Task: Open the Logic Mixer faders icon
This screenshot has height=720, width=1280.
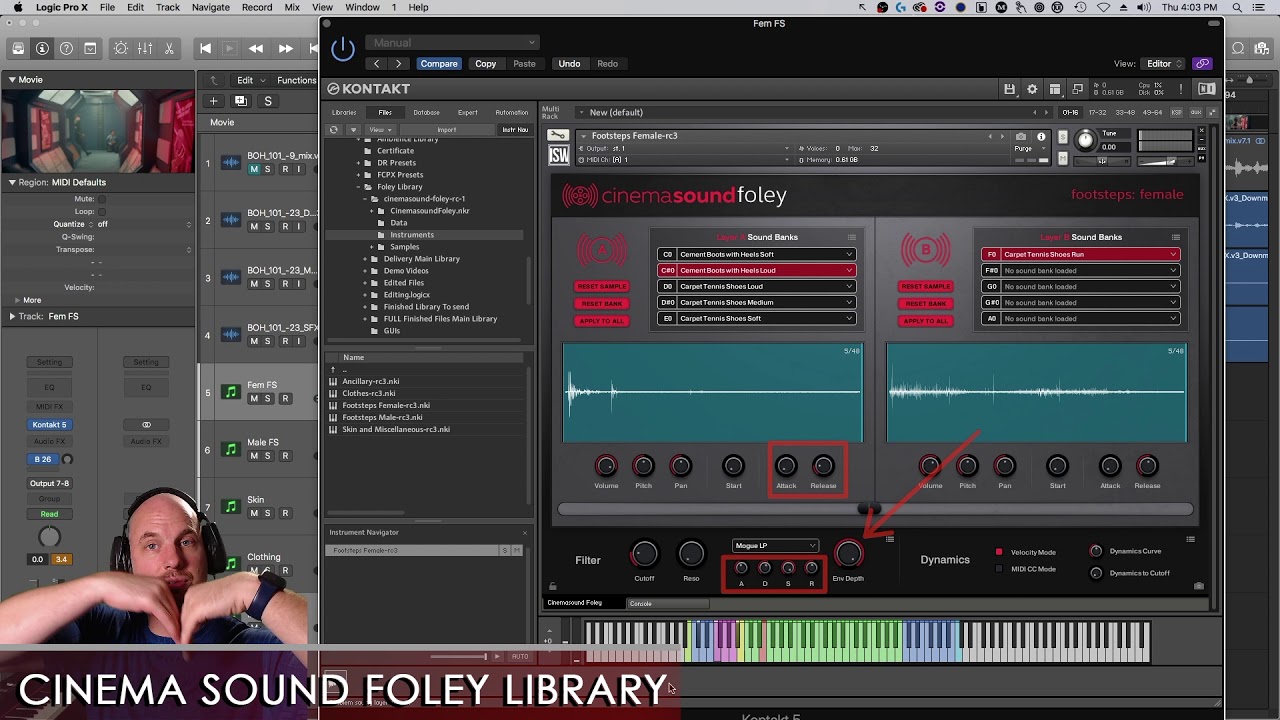Action: [145, 48]
